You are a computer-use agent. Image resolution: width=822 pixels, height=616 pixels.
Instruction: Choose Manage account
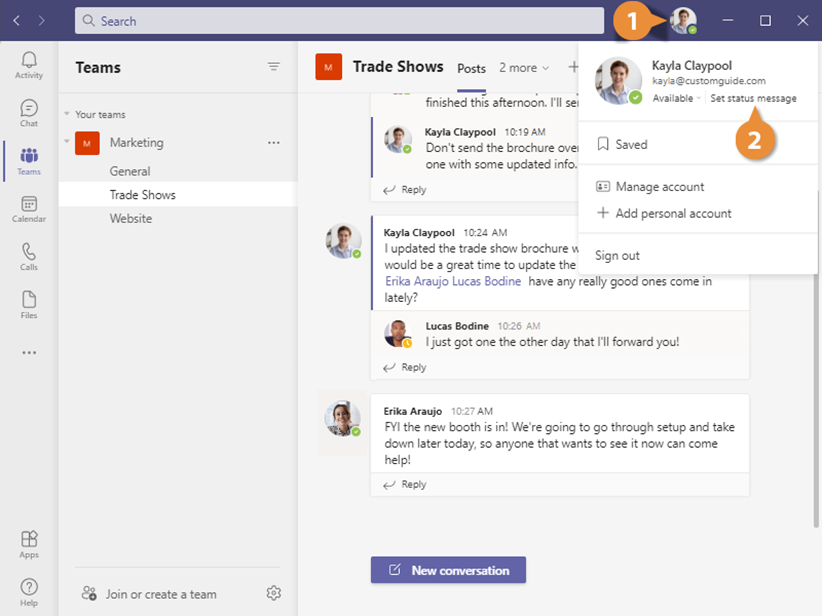(650, 187)
